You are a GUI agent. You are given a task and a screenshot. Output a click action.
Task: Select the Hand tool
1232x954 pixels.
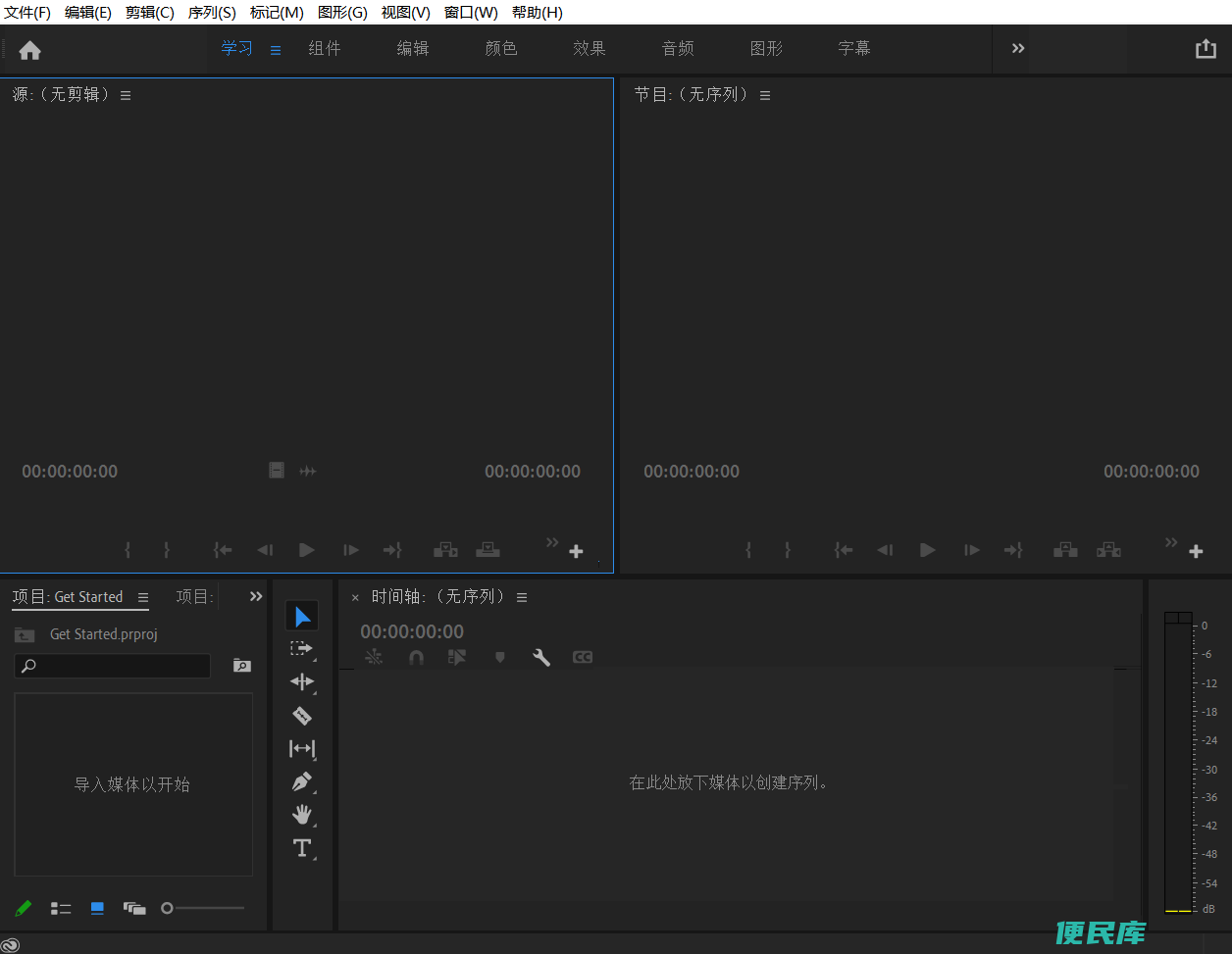coord(302,815)
